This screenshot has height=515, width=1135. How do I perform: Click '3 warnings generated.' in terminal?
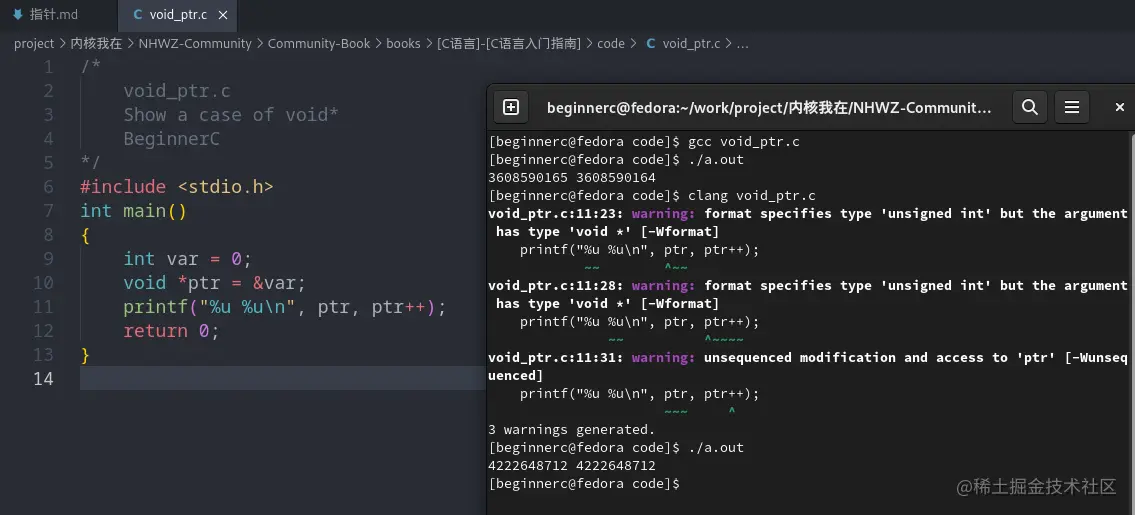572,430
